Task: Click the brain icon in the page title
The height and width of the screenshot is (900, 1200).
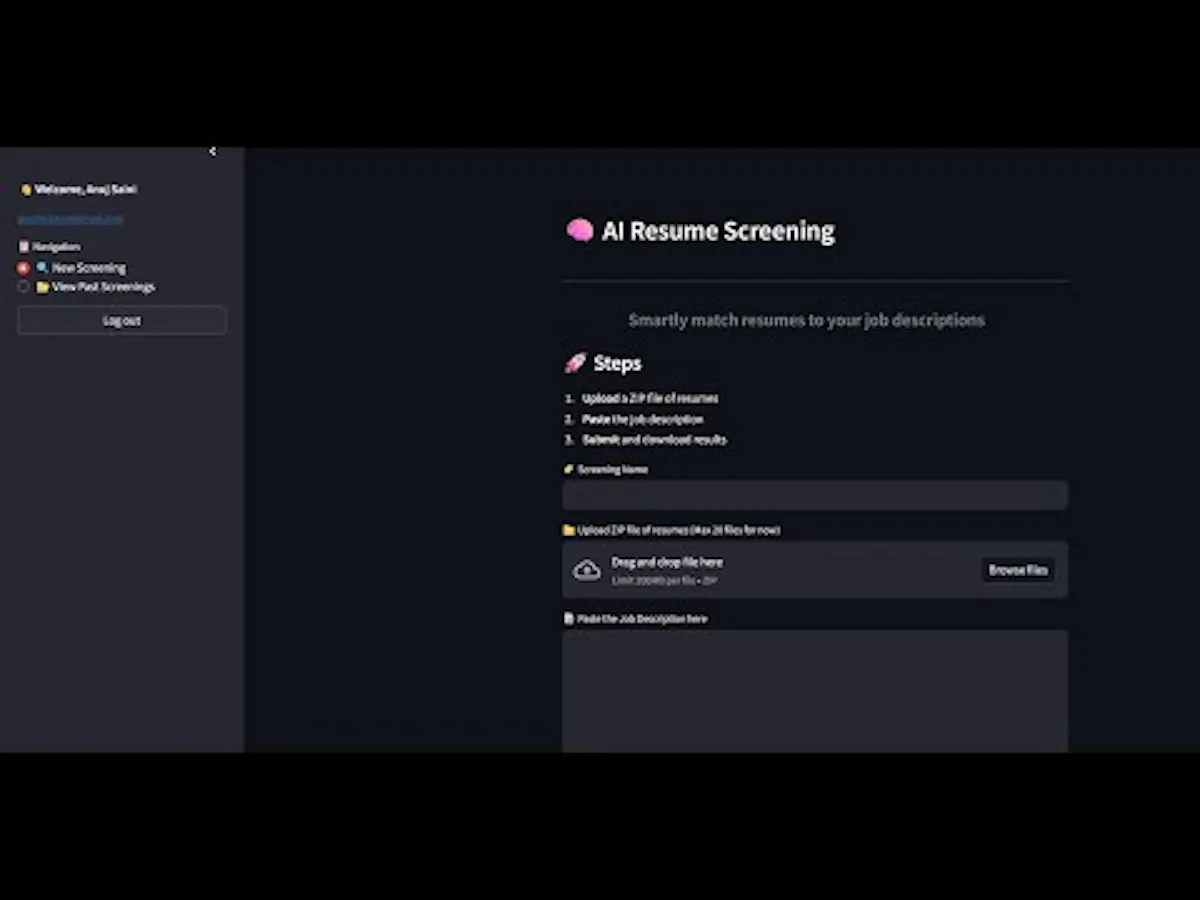Action: pos(580,231)
